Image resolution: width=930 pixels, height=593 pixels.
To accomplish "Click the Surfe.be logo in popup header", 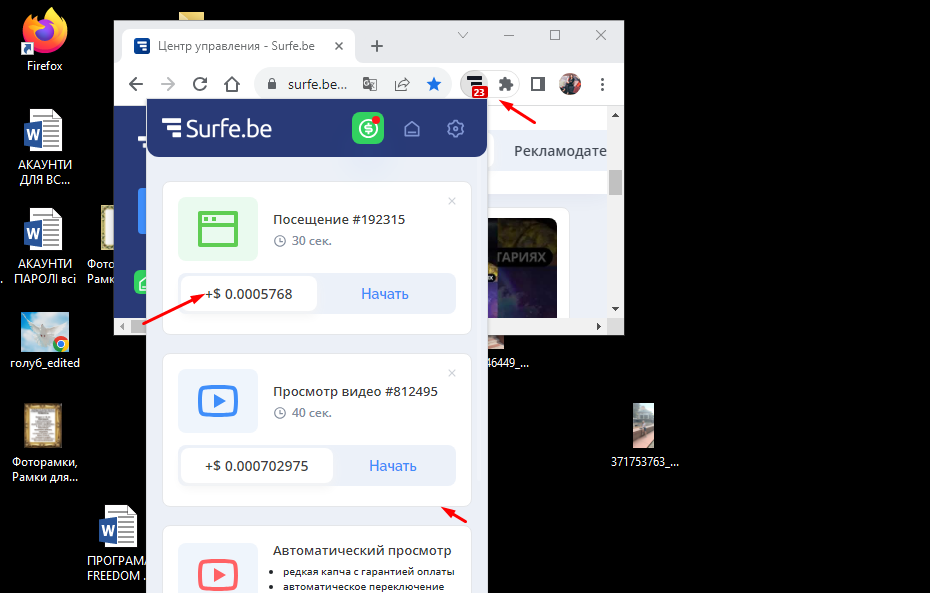I will 217,128.
